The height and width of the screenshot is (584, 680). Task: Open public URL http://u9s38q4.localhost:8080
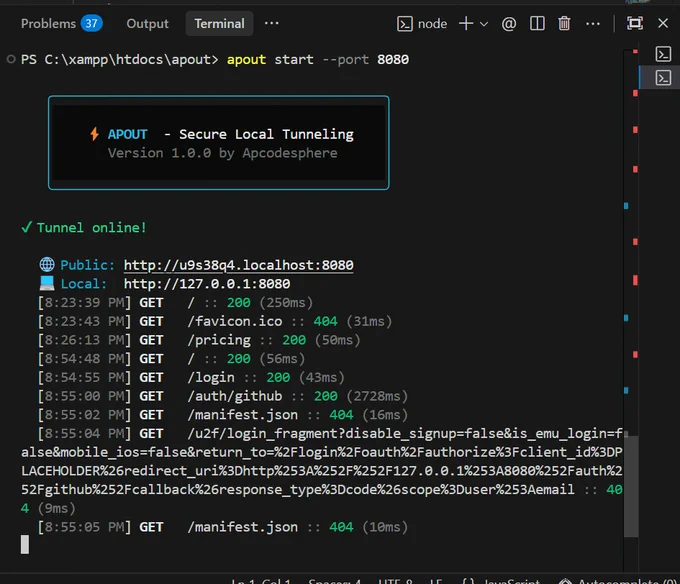[239, 265]
